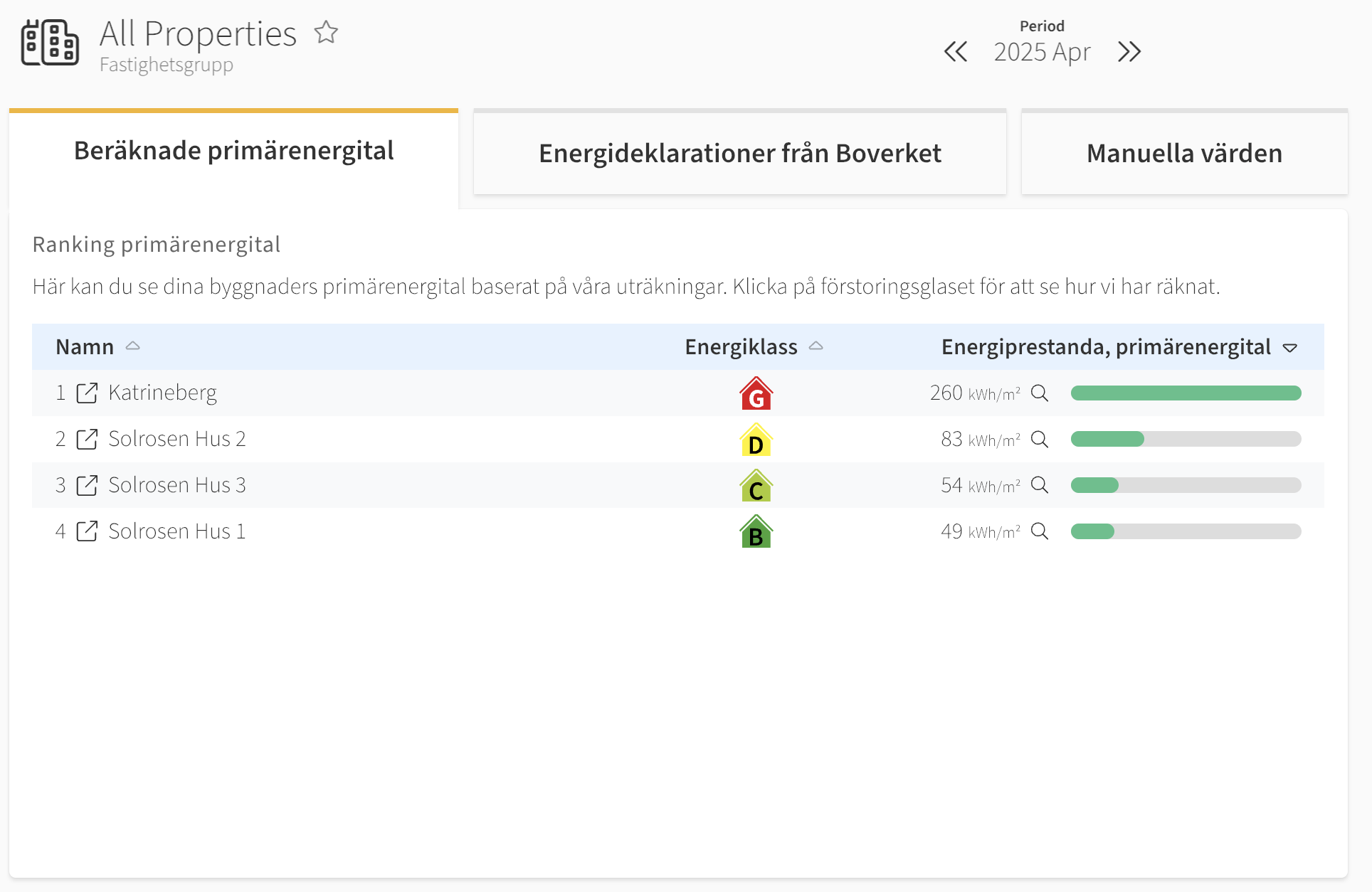The height and width of the screenshot is (892, 1372).
Task: Switch to Energideklarationer från Boverket tab
Action: (x=740, y=152)
